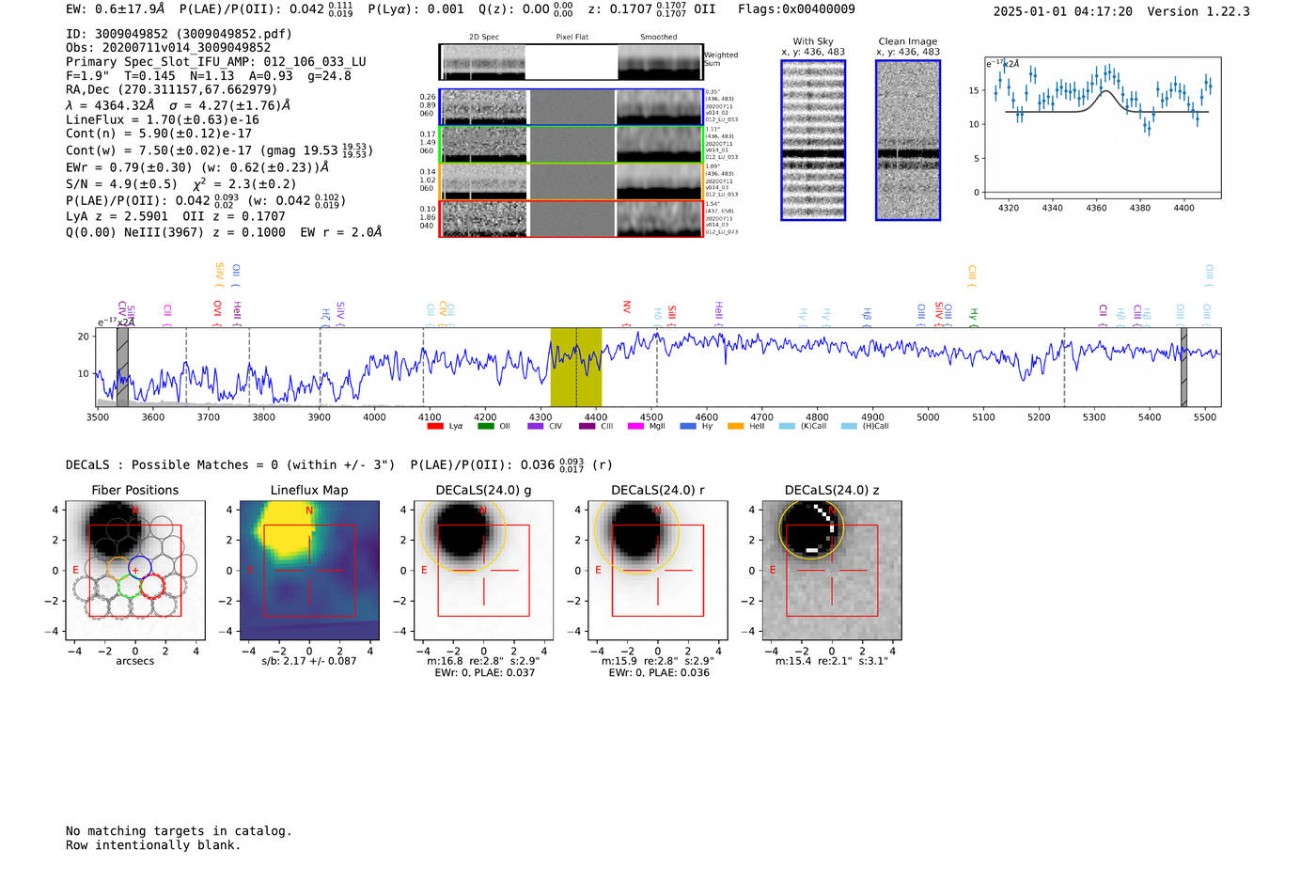1316x896 pixels.
Task: Click the green OII legend swatch
Action: 485,427
